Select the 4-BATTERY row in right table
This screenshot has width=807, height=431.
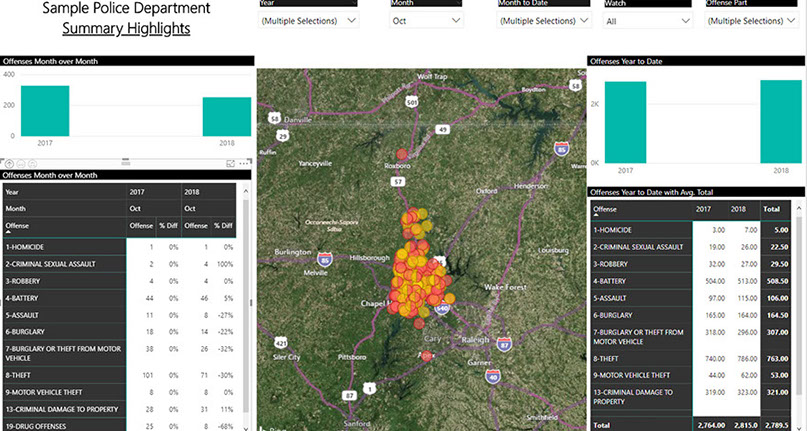tap(640, 282)
